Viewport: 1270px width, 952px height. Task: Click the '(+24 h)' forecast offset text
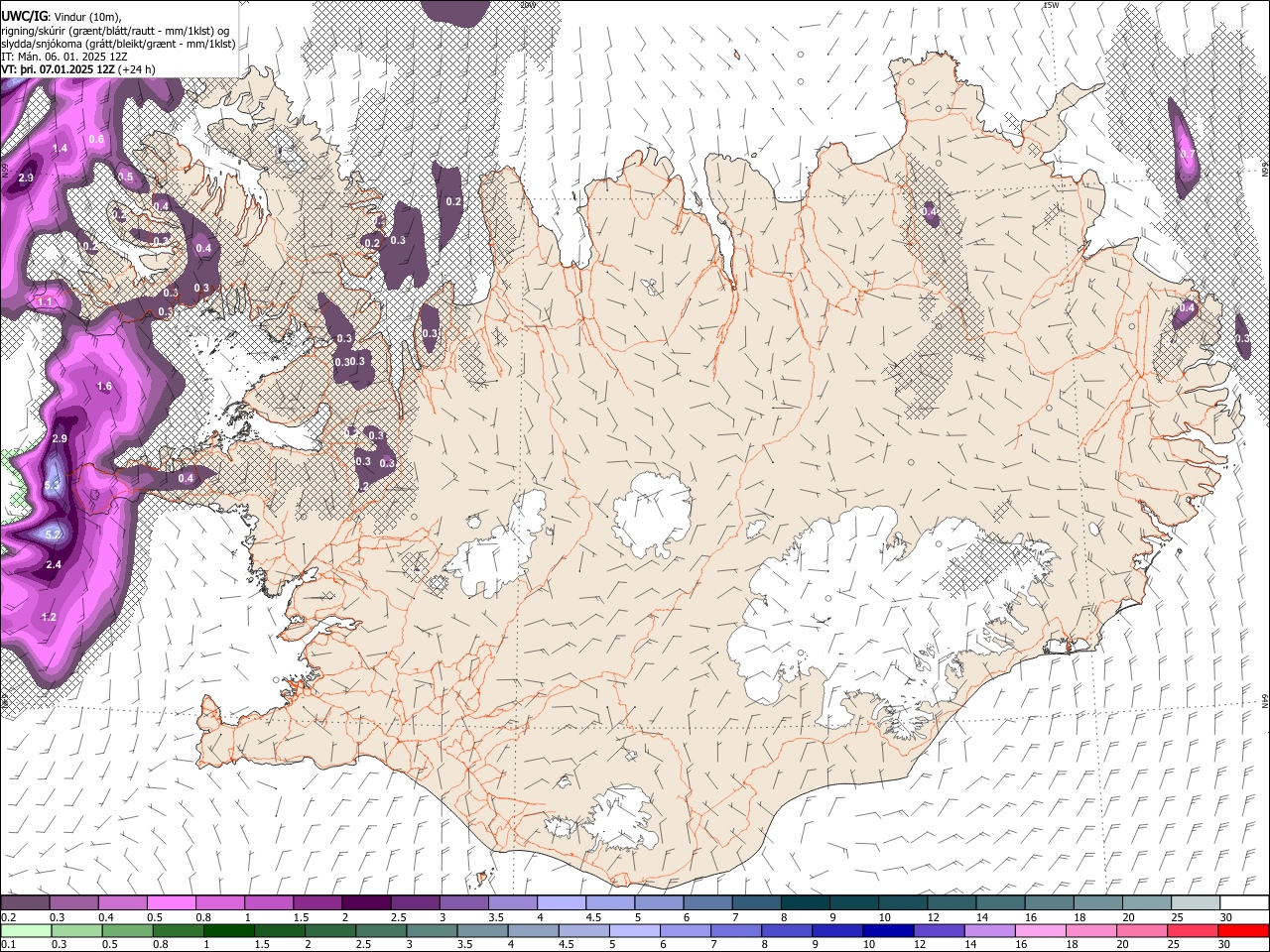[138, 70]
